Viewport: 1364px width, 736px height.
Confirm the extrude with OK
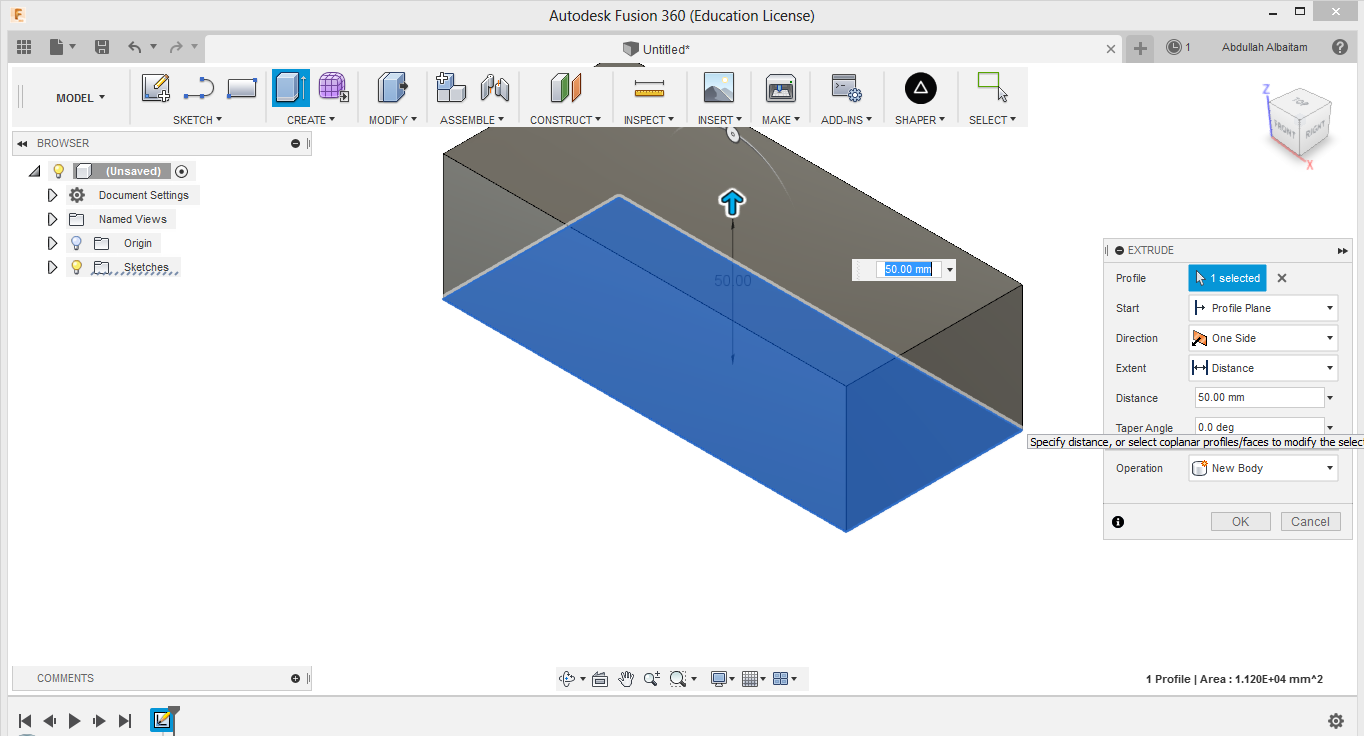point(1240,521)
